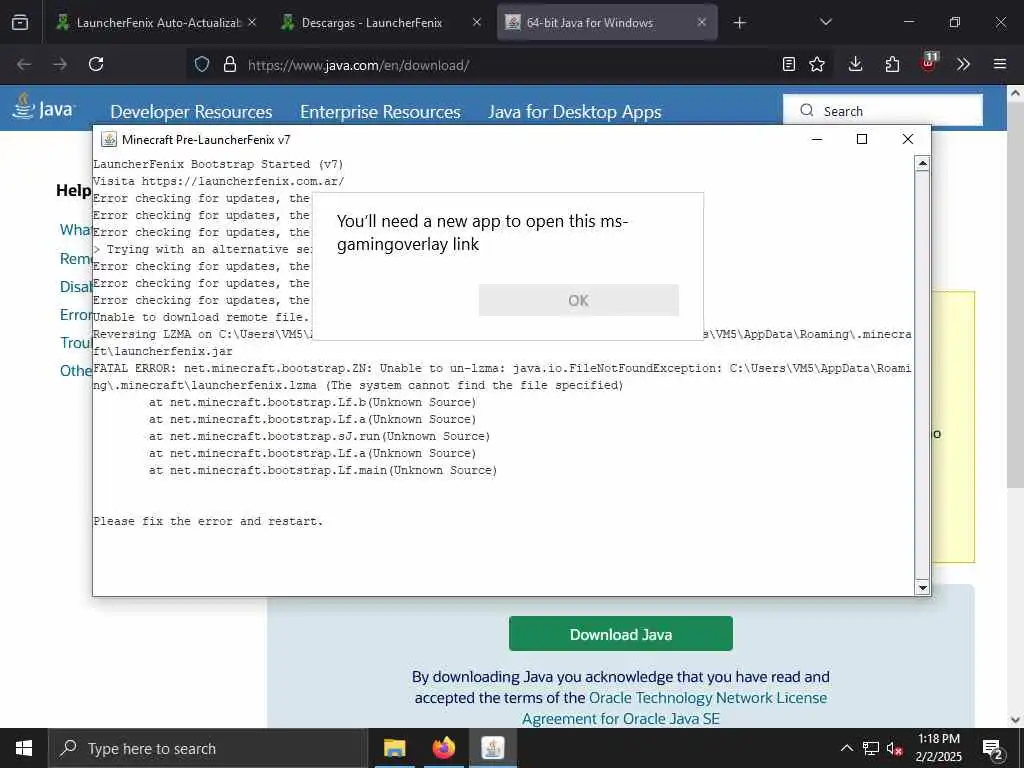The height and width of the screenshot is (768, 1024).
Task: Open the Windows Start menu
Action: (24, 748)
